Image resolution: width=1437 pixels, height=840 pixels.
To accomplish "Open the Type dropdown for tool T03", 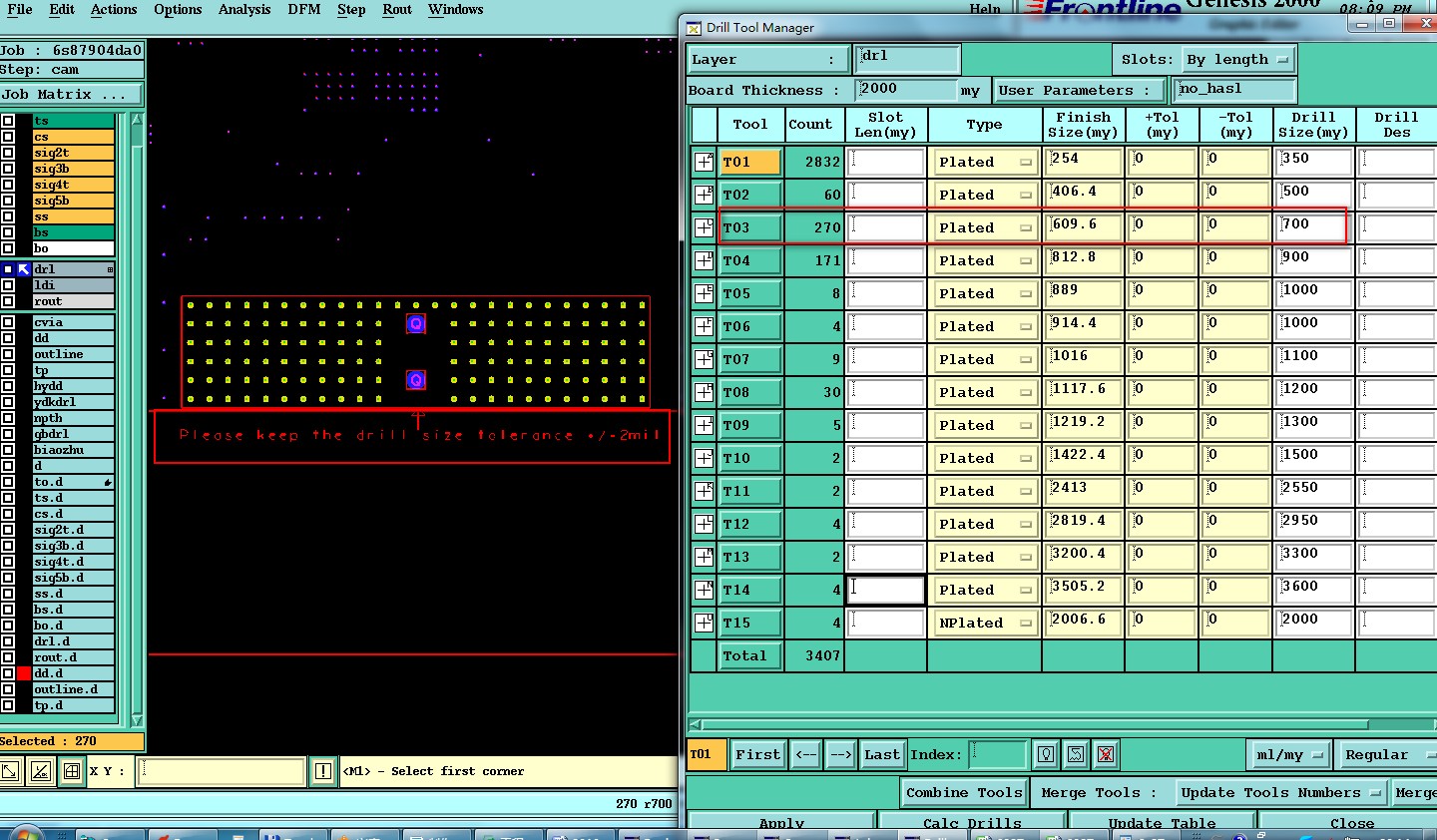I will click(x=985, y=227).
